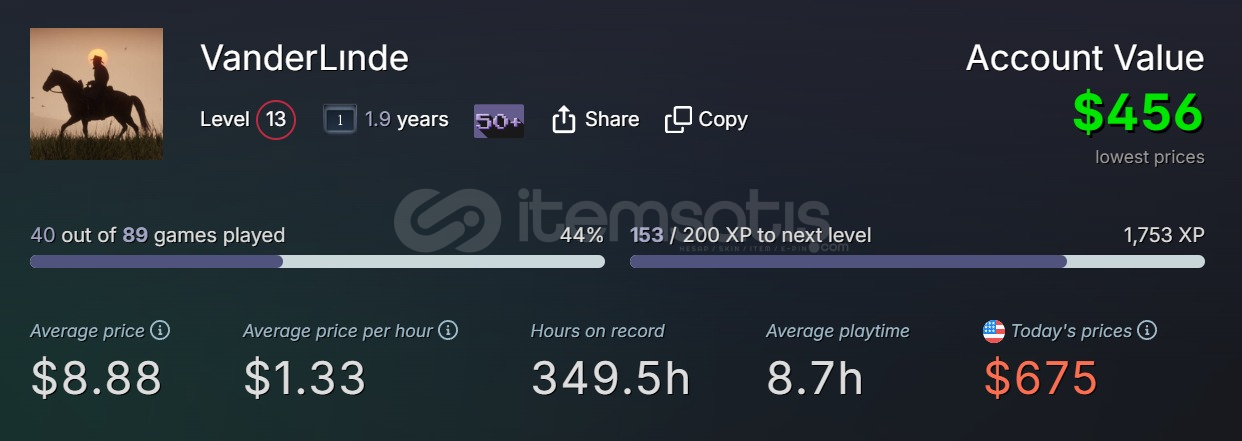
Task: Click the Copy button label
Action: [x=723, y=119]
